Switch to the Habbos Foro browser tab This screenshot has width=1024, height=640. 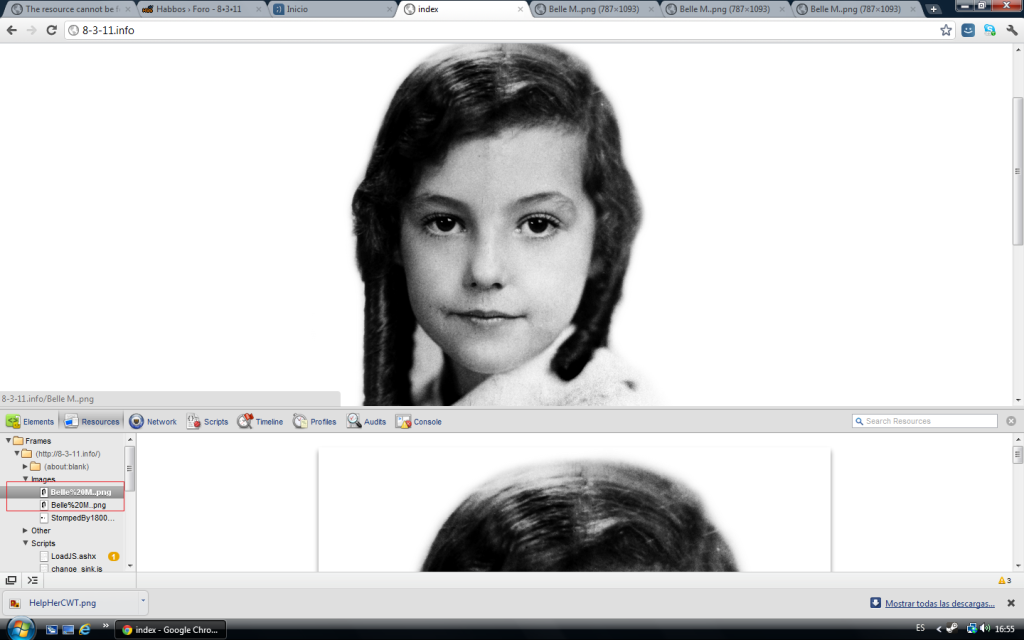coord(198,9)
